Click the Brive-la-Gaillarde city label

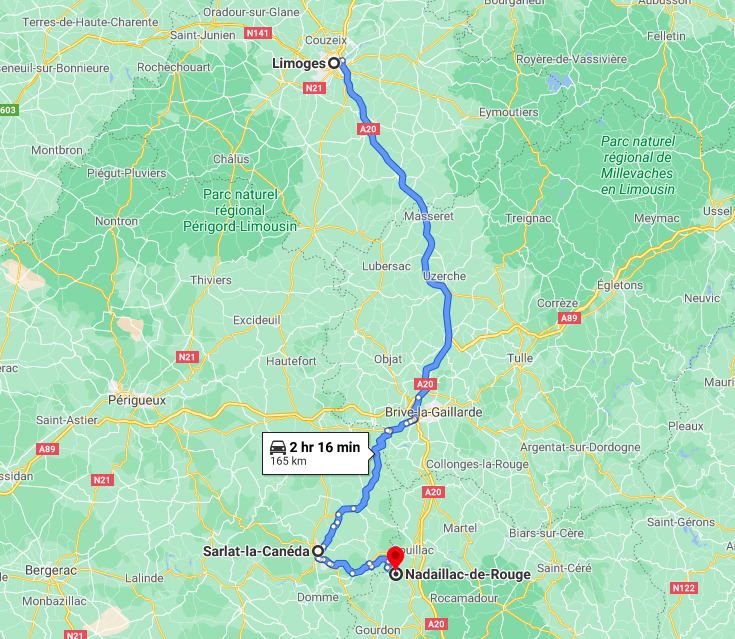(x=434, y=412)
